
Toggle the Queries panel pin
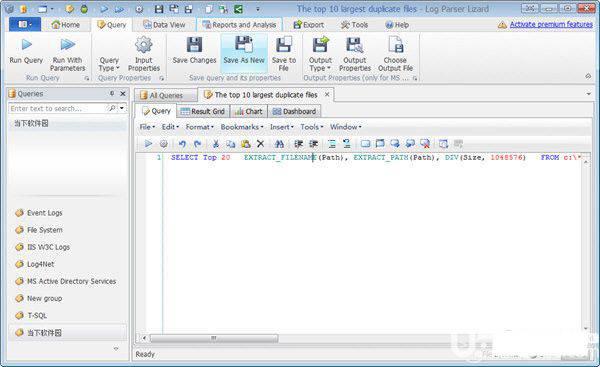pyautogui.click(x=112, y=93)
